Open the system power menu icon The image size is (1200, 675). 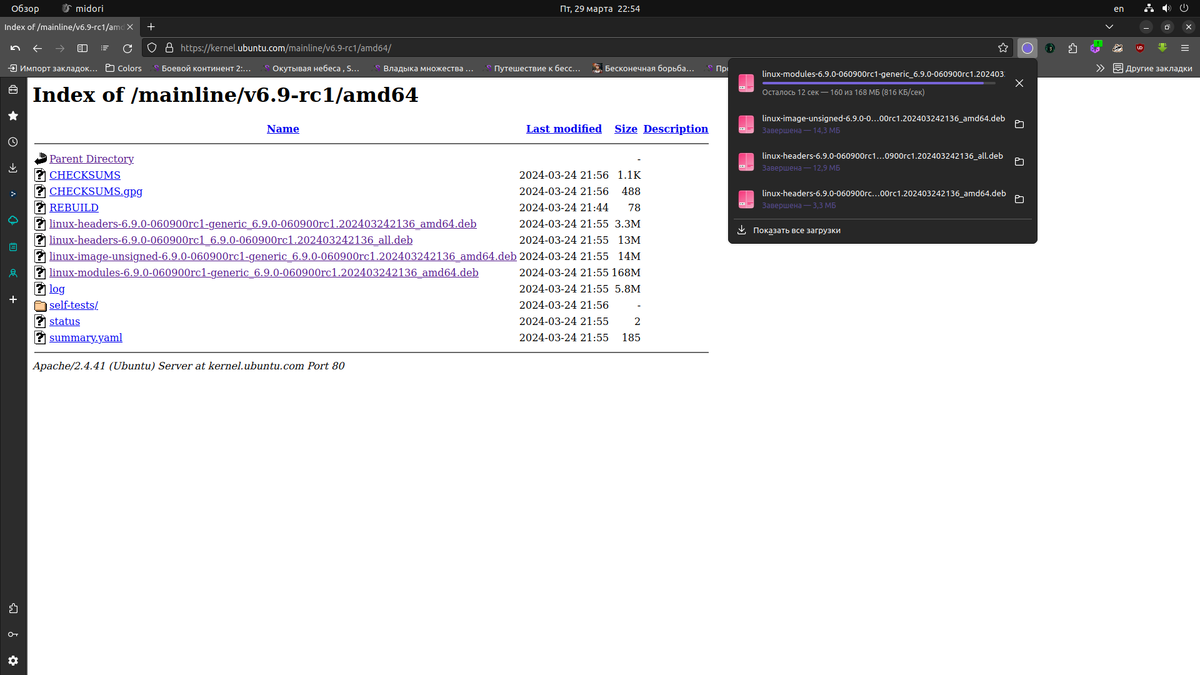pos(1184,8)
